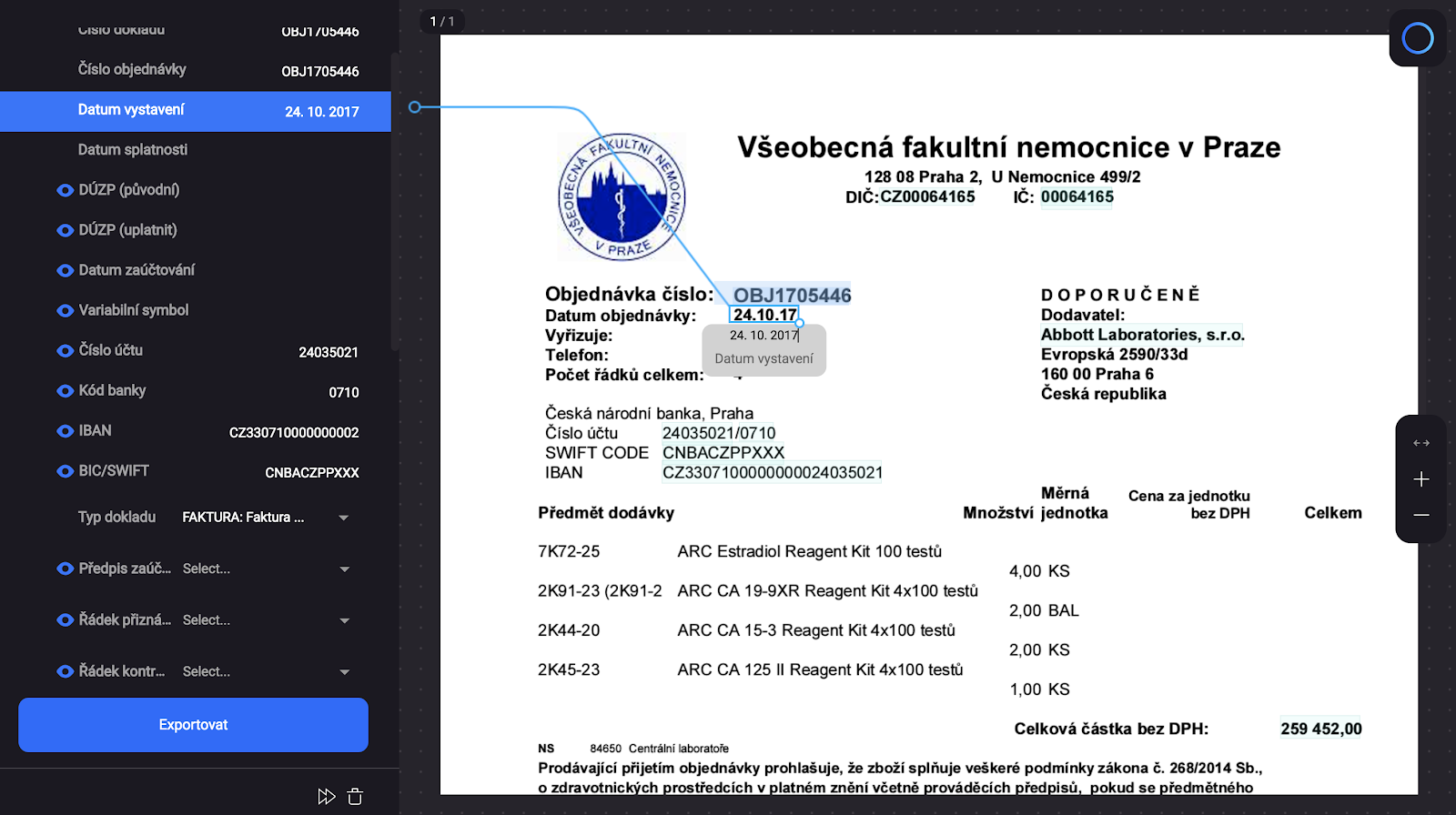Click highlighted order number OBJ1705446 in document

pyautogui.click(x=792, y=295)
